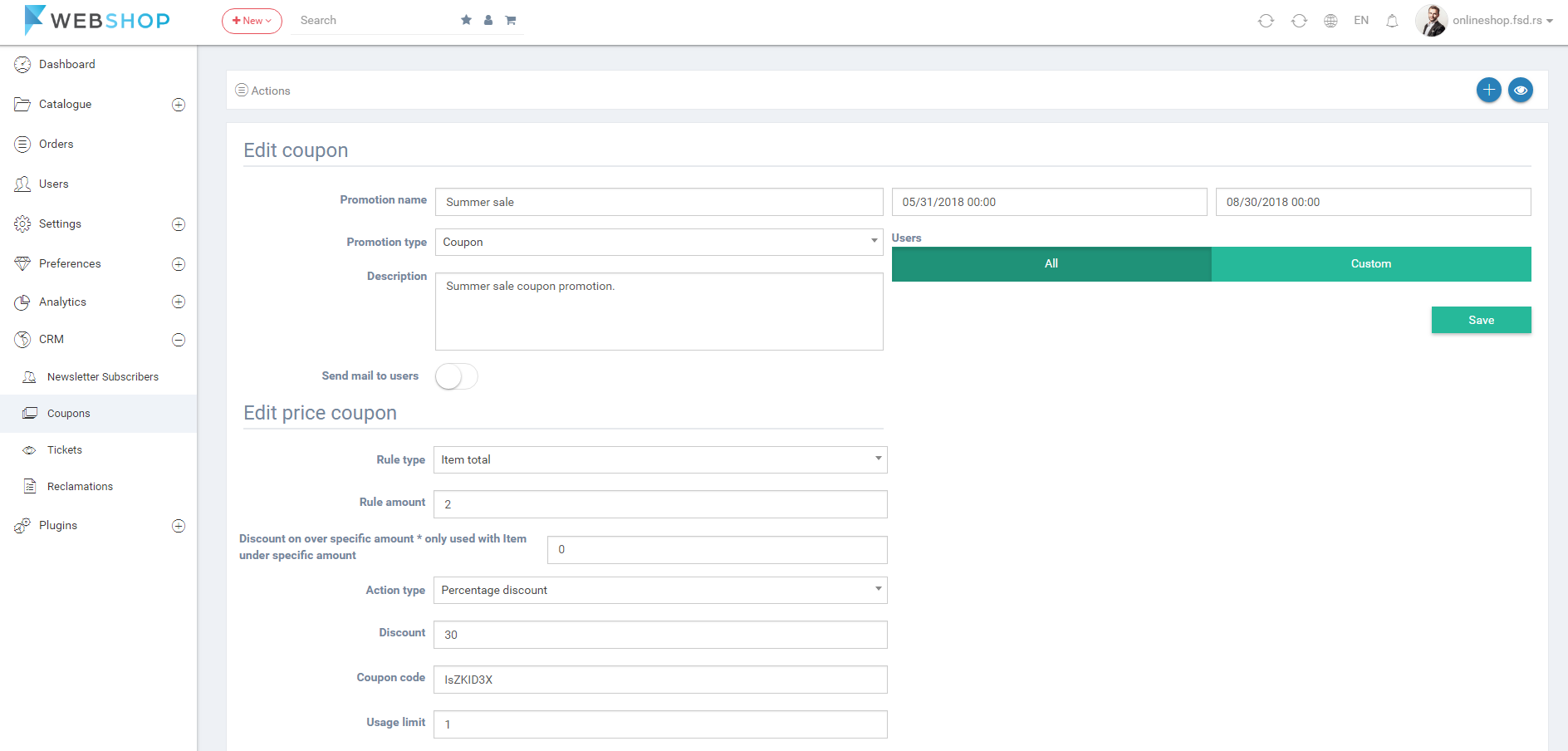Open the Rule type dropdown
This screenshot has height=751, width=1568.
pyautogui.click(x=660, y=459)
